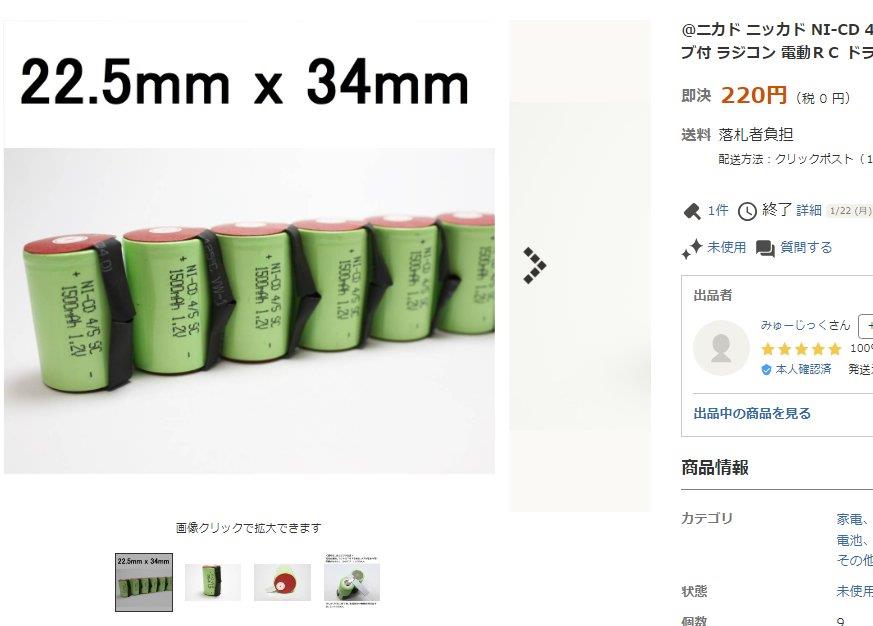Viewport: 873px width, 626px height.
Task: Click the next-image chevron arrow
Action: point(534,265)
